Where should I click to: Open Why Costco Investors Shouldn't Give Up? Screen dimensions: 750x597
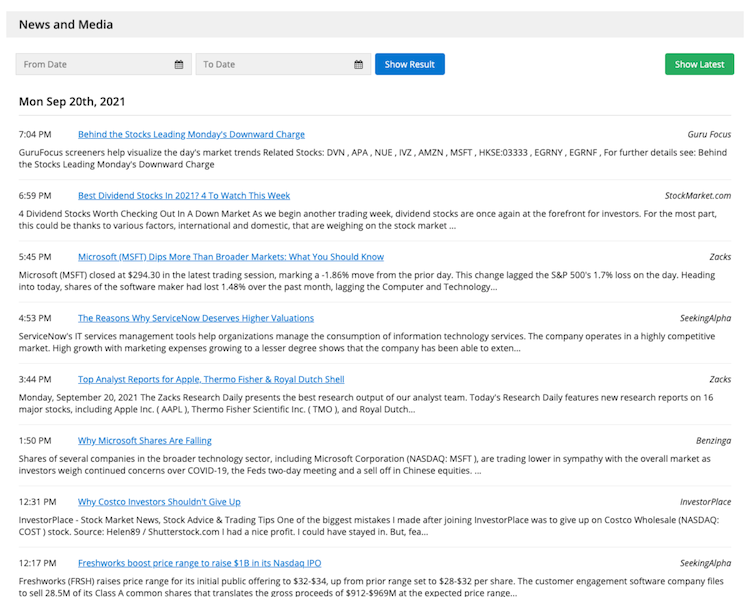[159, 502]
